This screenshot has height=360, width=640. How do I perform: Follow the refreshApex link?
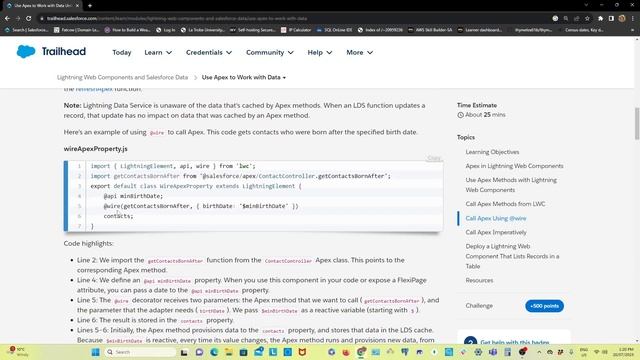(94, 89)
